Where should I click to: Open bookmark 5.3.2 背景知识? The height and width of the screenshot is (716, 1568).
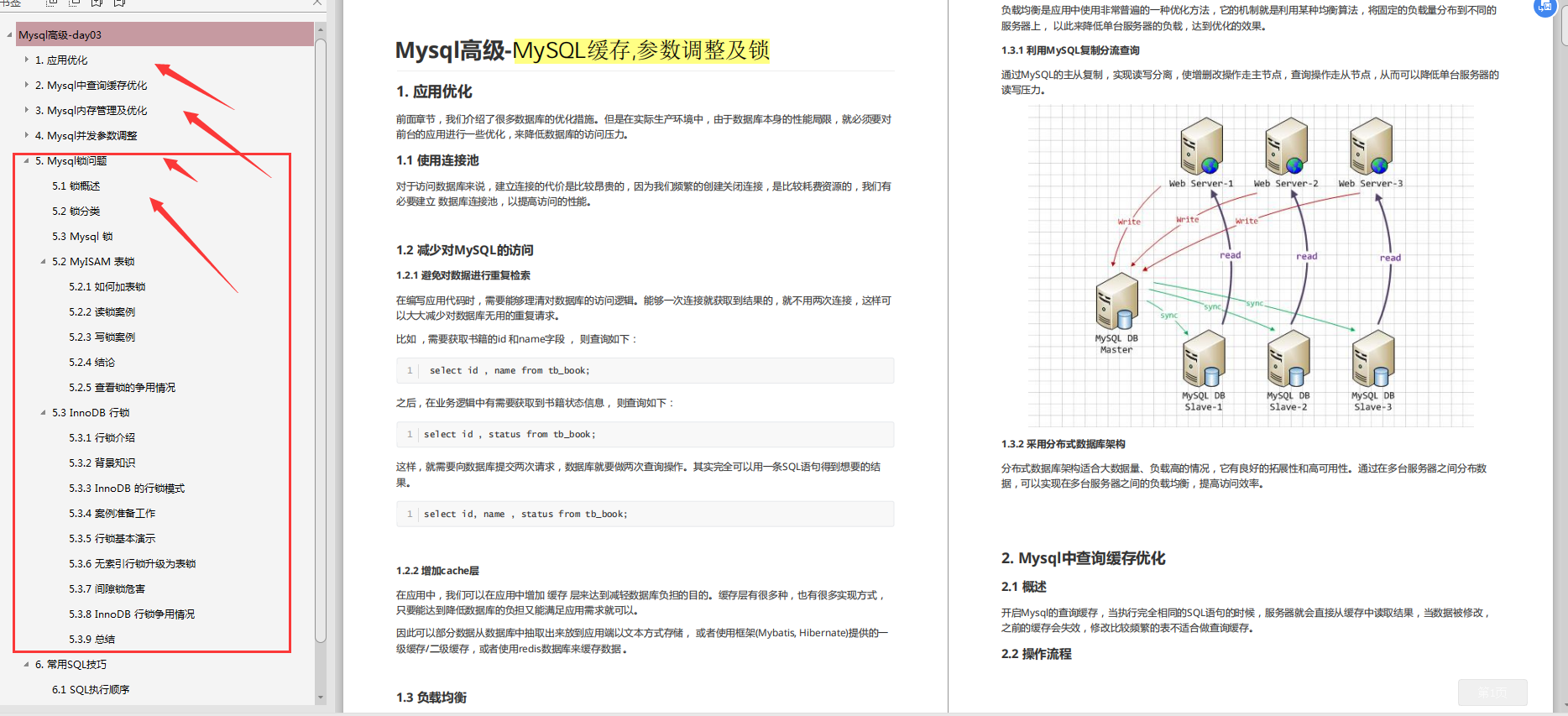click(x=102, y=463)
